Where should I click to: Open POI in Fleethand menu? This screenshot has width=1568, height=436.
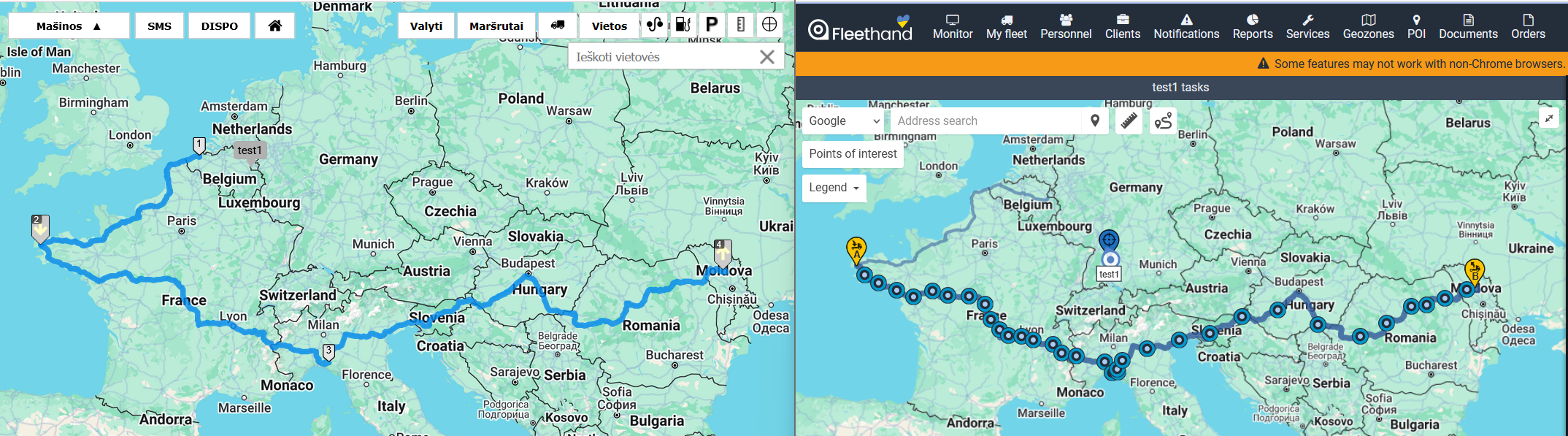coord(1416,27)
